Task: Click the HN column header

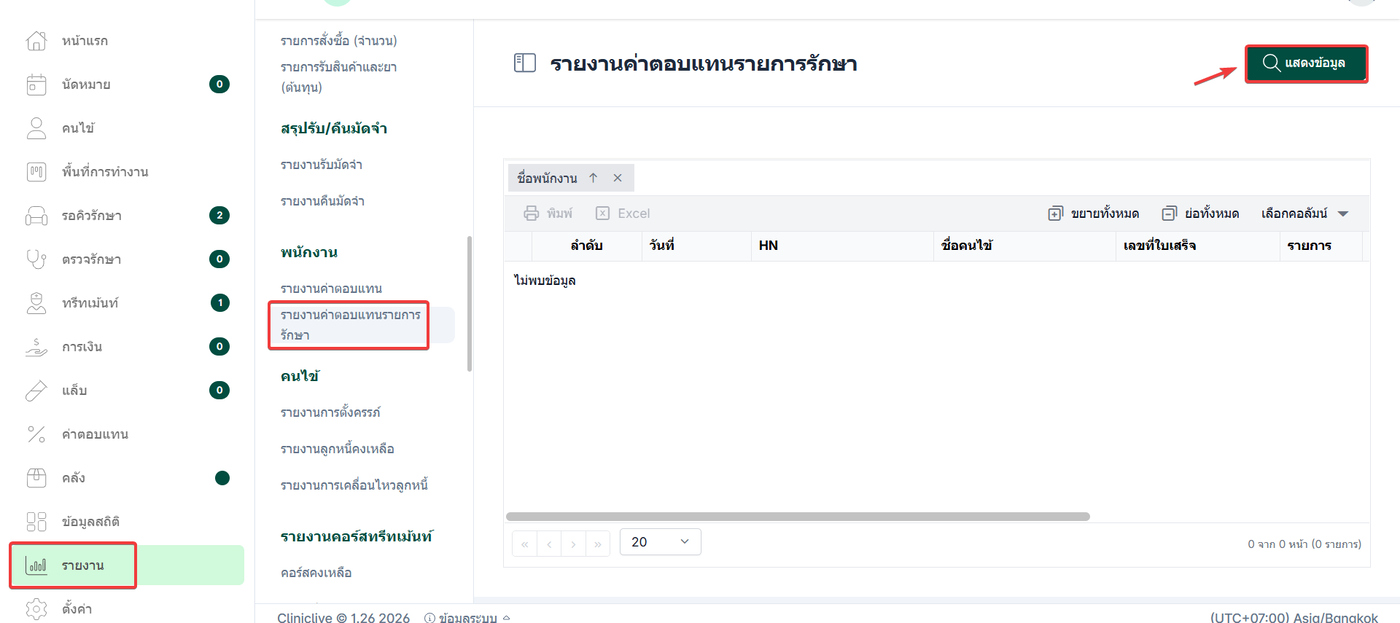Action: [x=842, y=246]
